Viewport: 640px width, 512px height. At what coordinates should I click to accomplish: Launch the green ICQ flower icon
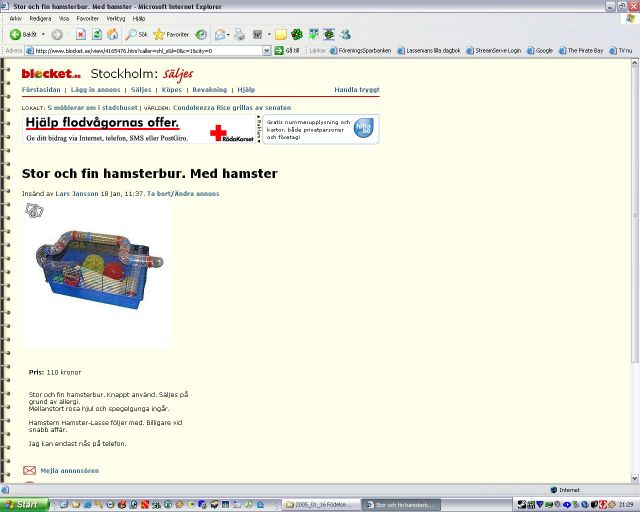(297, 35)
